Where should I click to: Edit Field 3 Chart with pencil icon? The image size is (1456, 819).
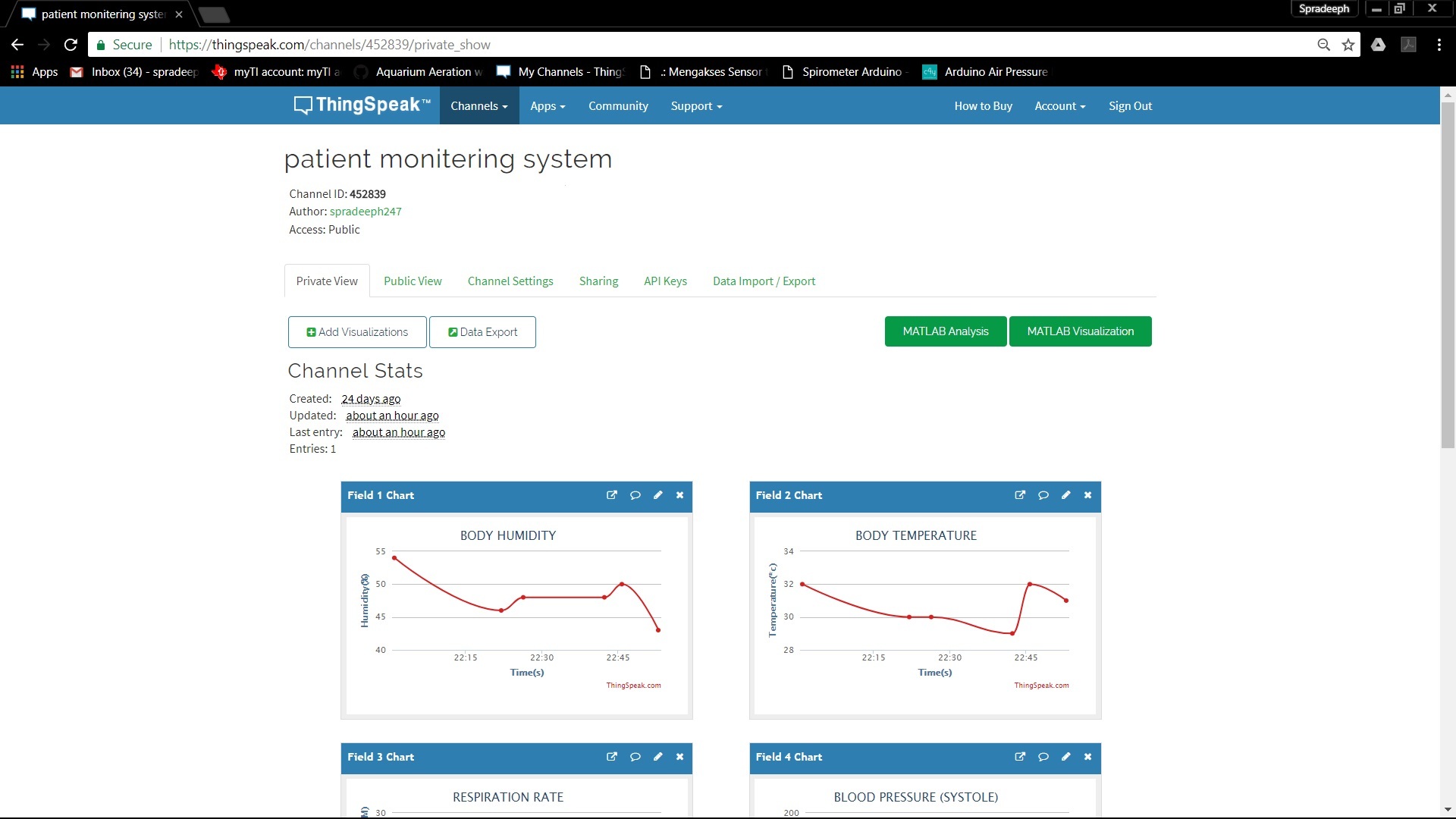(658, 757)
